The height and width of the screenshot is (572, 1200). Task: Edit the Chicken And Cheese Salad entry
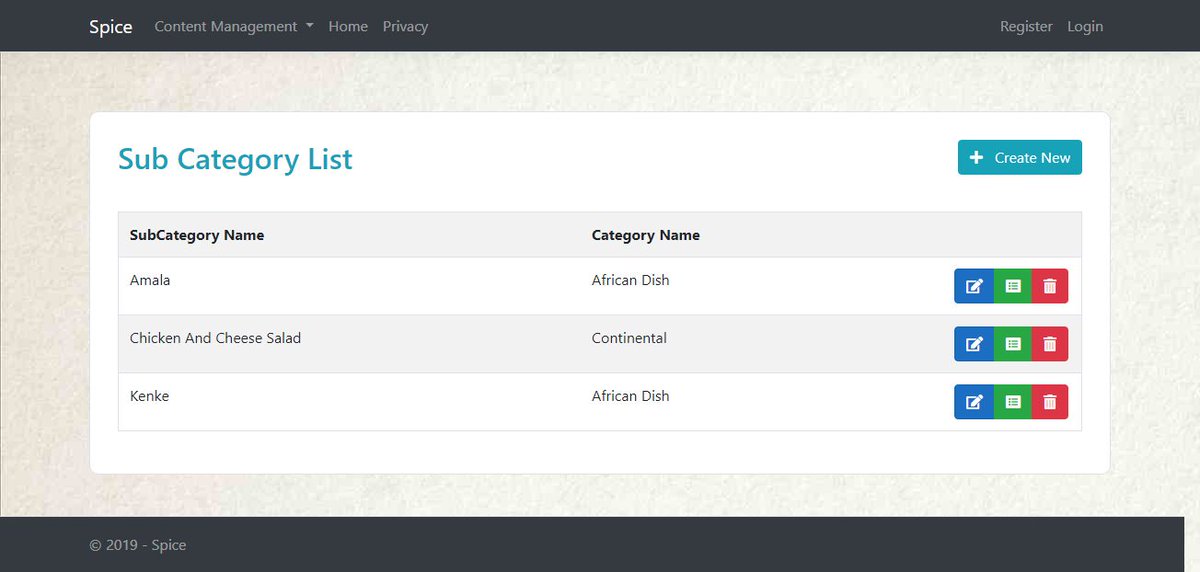click(974, 344)
